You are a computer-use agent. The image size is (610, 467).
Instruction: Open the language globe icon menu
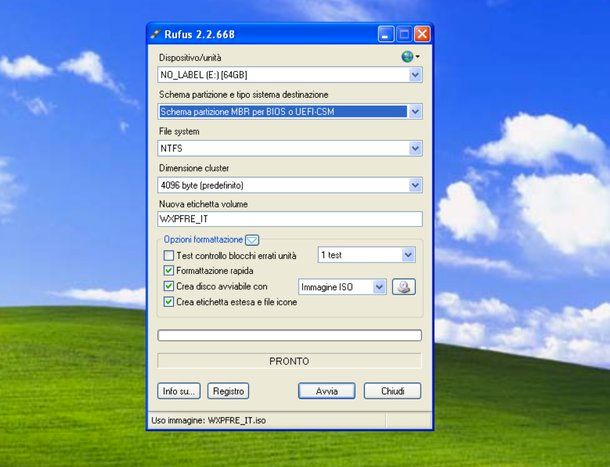point(410,57)
